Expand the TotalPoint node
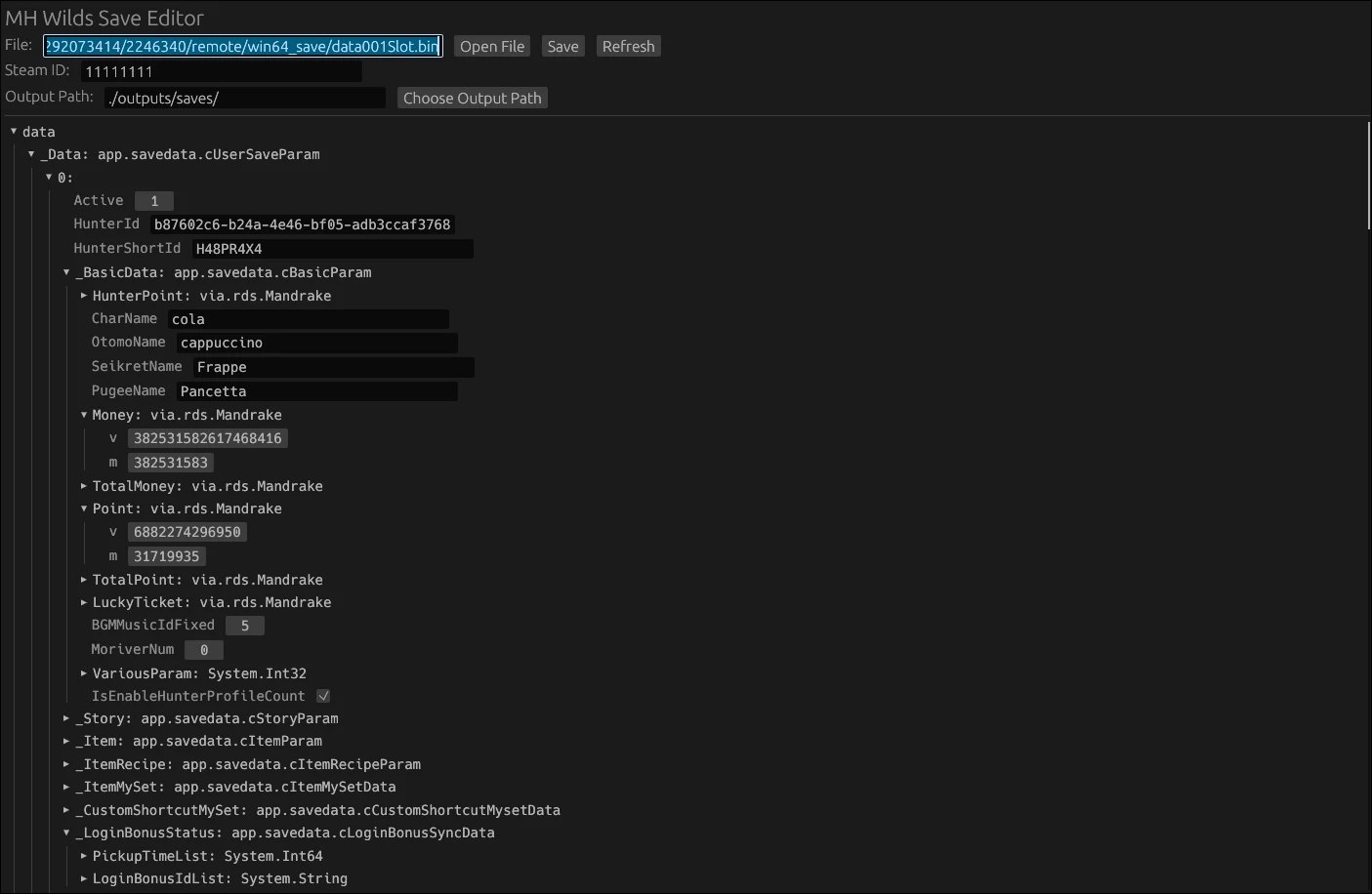The height and width of the screenshot is (894, 1372). click(x=84, y=580)
